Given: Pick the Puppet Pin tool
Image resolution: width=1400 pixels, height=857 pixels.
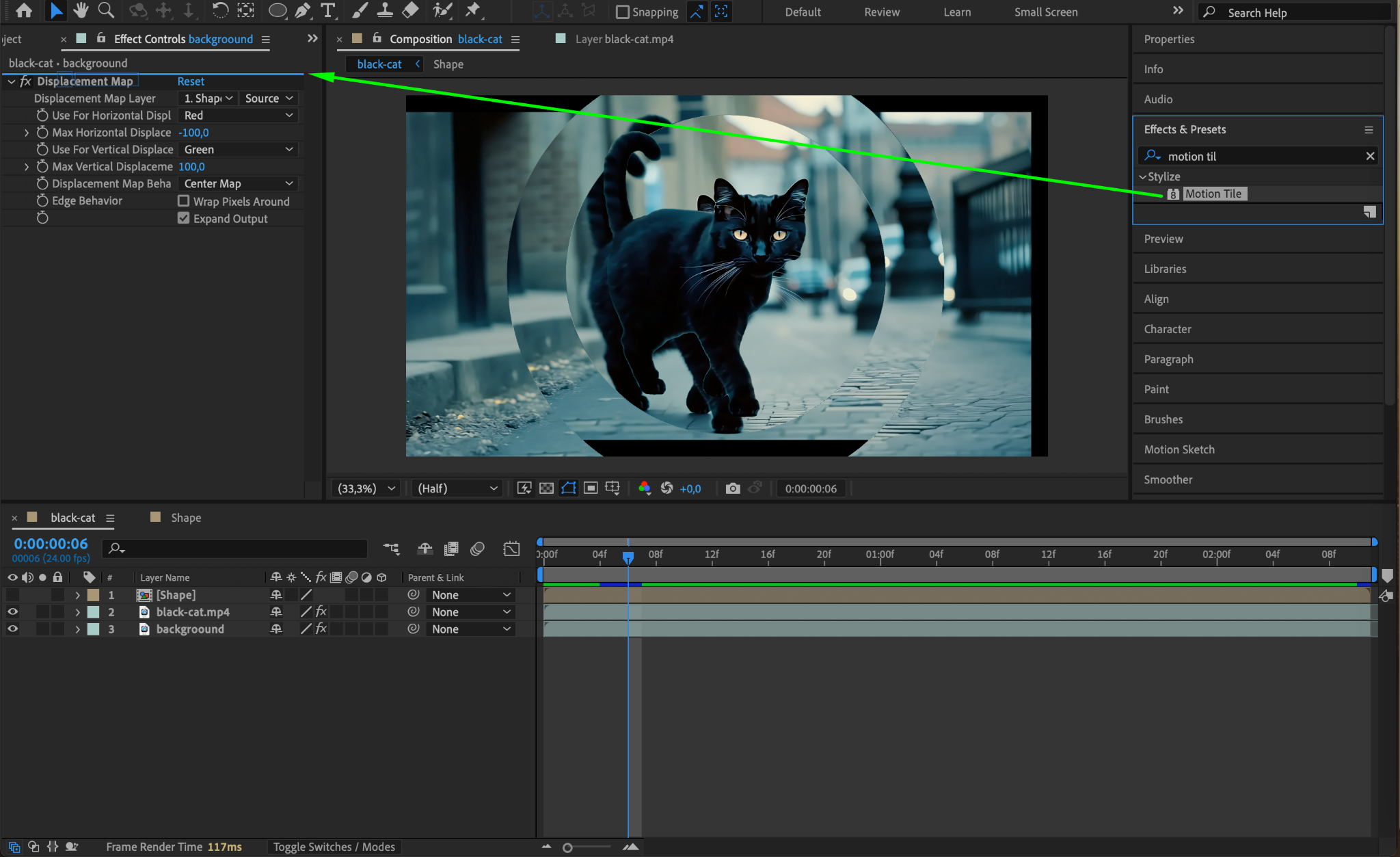Looking at the screenshot, I should pos(472,10).
